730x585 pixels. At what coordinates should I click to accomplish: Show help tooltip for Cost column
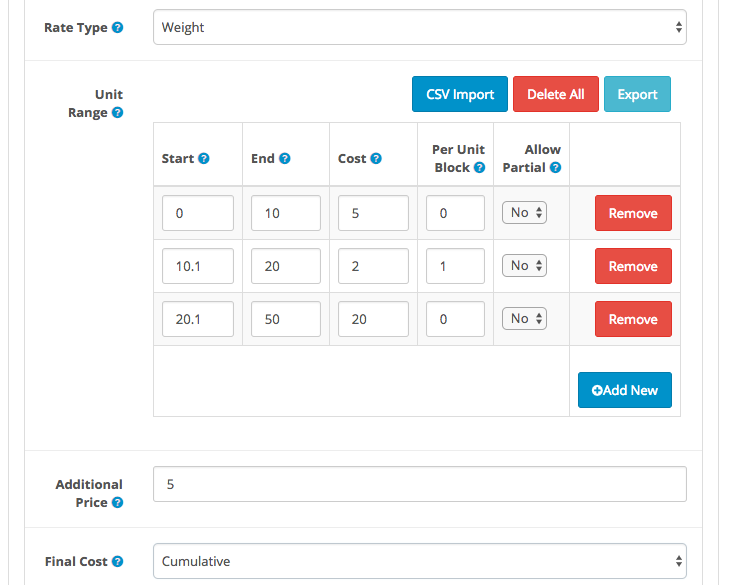(376, 159)
